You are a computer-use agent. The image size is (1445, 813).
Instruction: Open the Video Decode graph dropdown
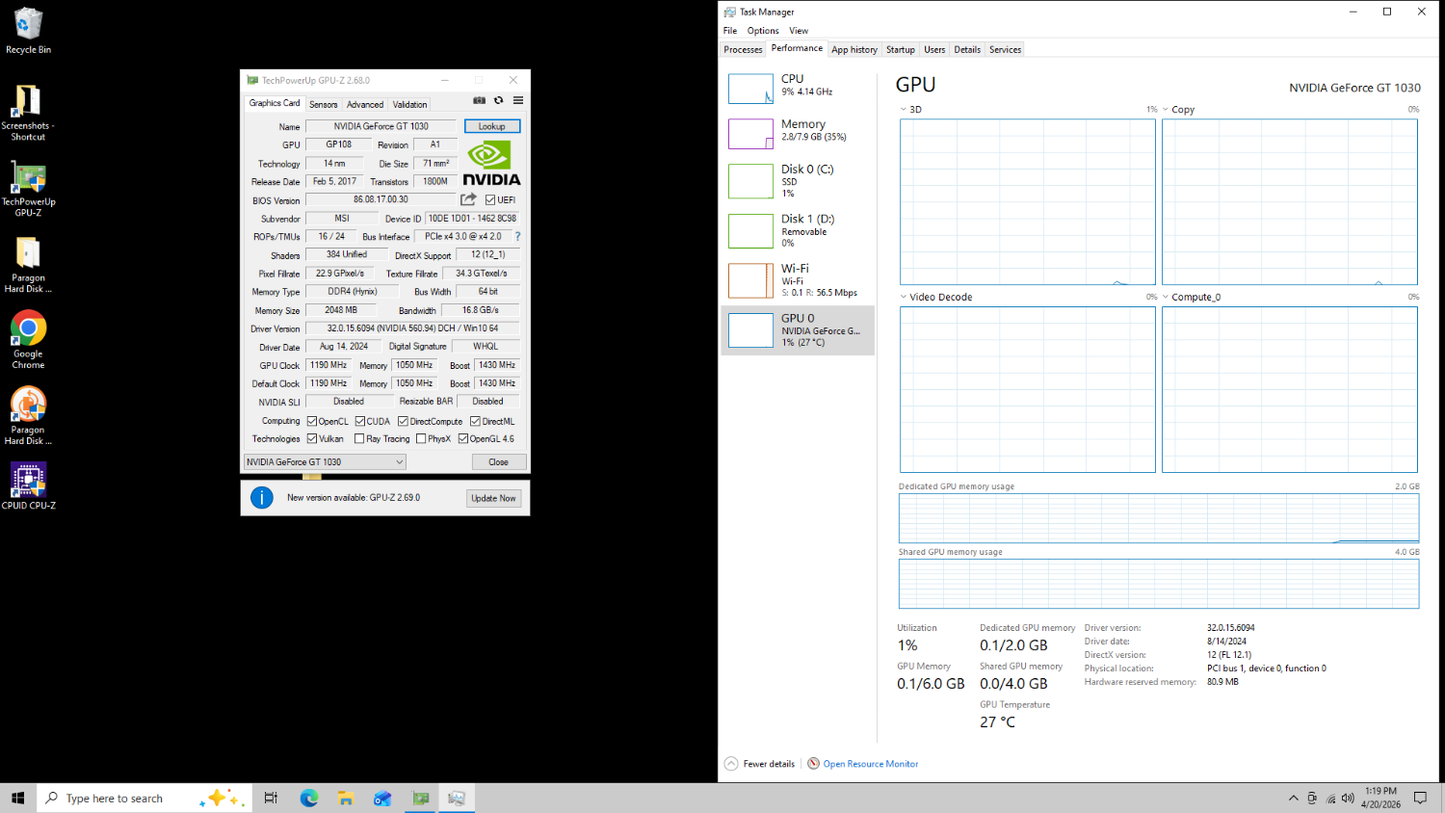pyautogui.click(x=903, y=297)
